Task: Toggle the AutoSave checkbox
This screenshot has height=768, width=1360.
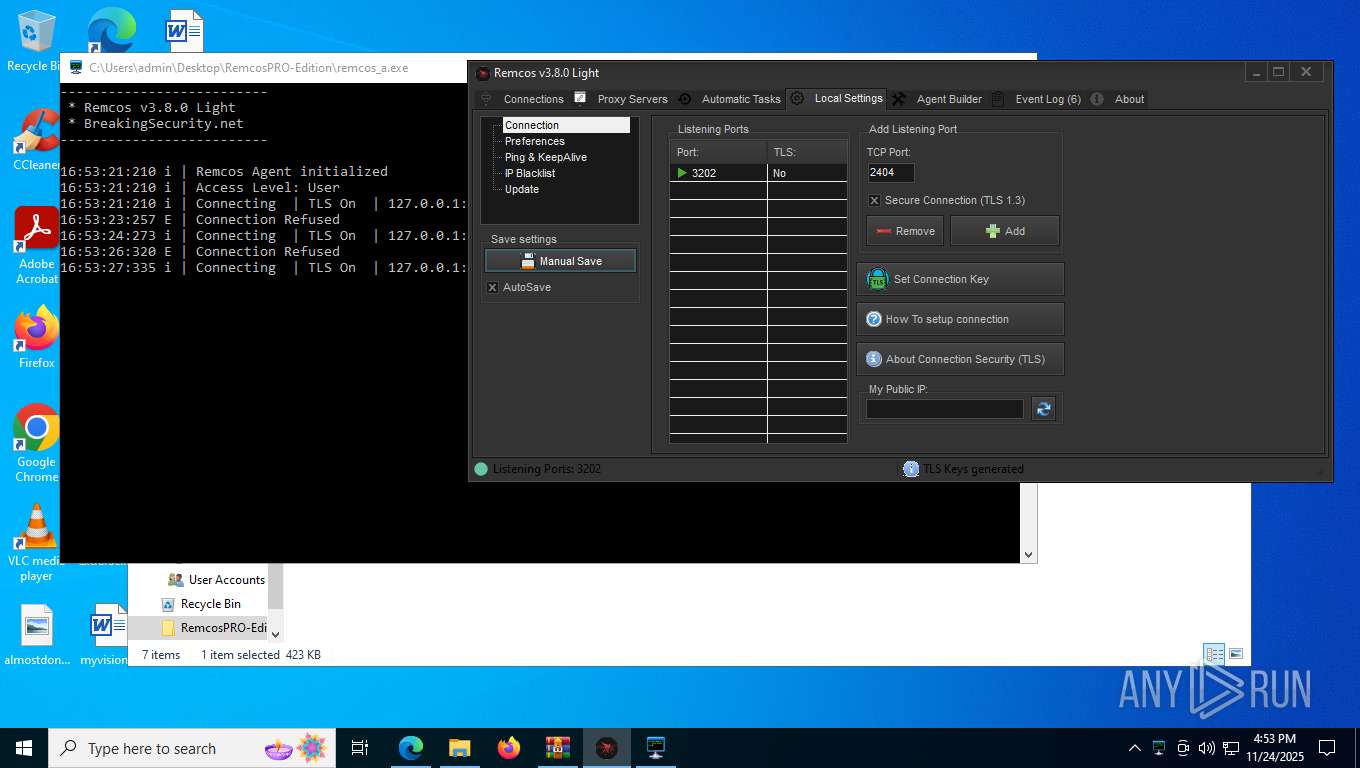Action: click(492, 287)
